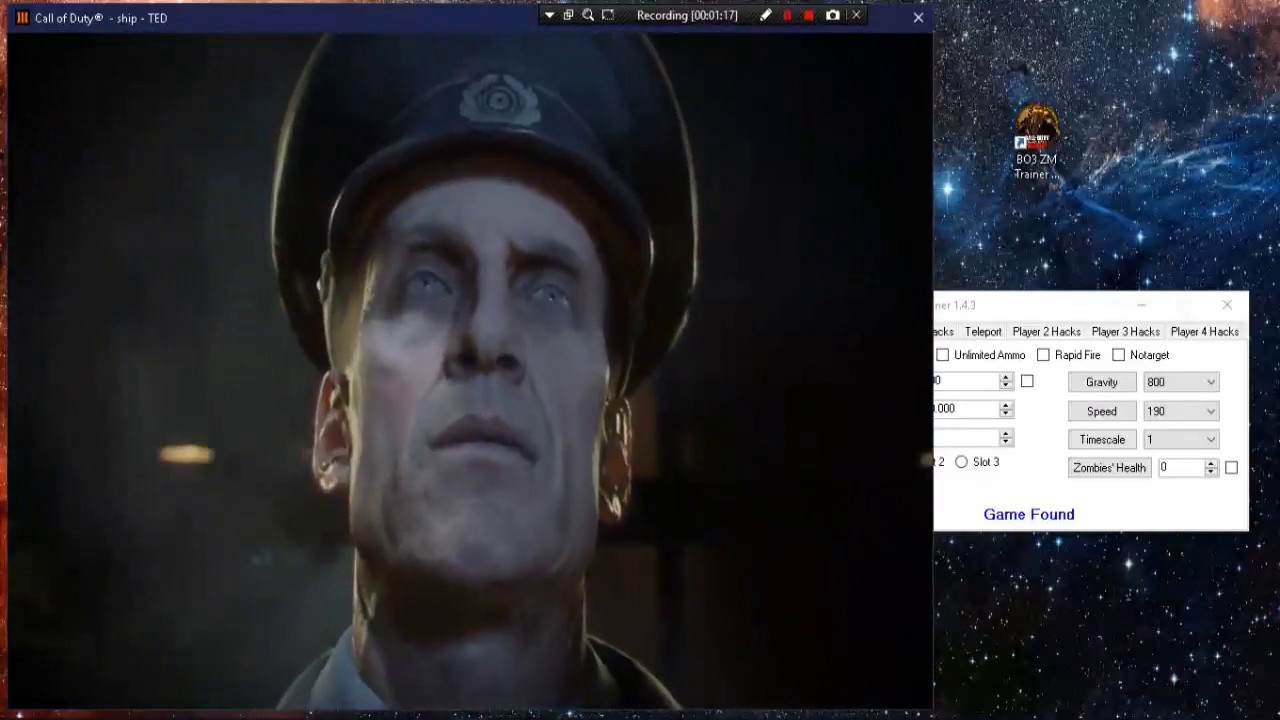Click the magnifier zoom icon in recording toolbar
This screenshot has height=720, width=1280.
(588, 15)
